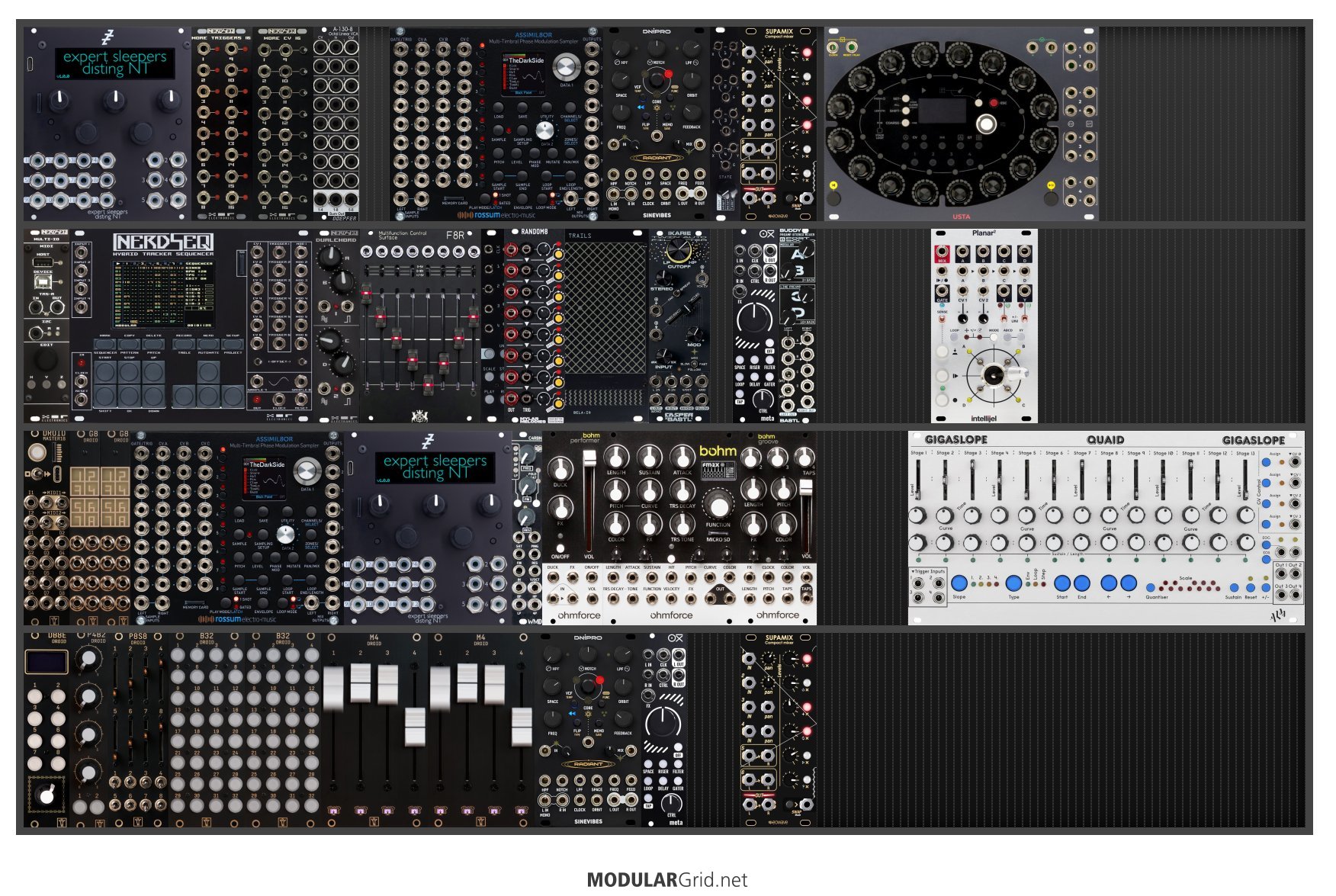
Task: Click the Edit encoder on NerdSEQ Multi-IO
Action: click(x=45, y=360)
